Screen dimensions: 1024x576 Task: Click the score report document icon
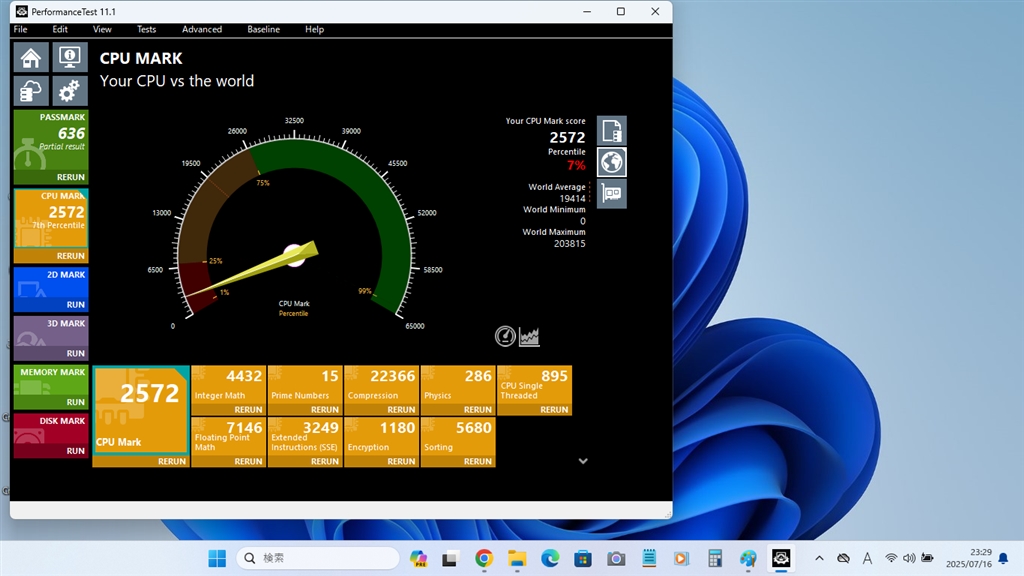point(612,130)
